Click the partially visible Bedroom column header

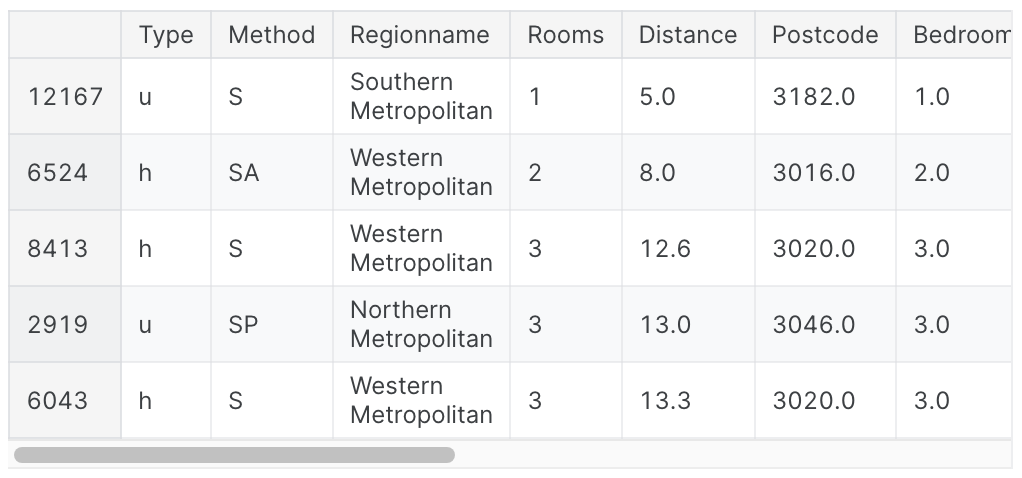point(954,35)
